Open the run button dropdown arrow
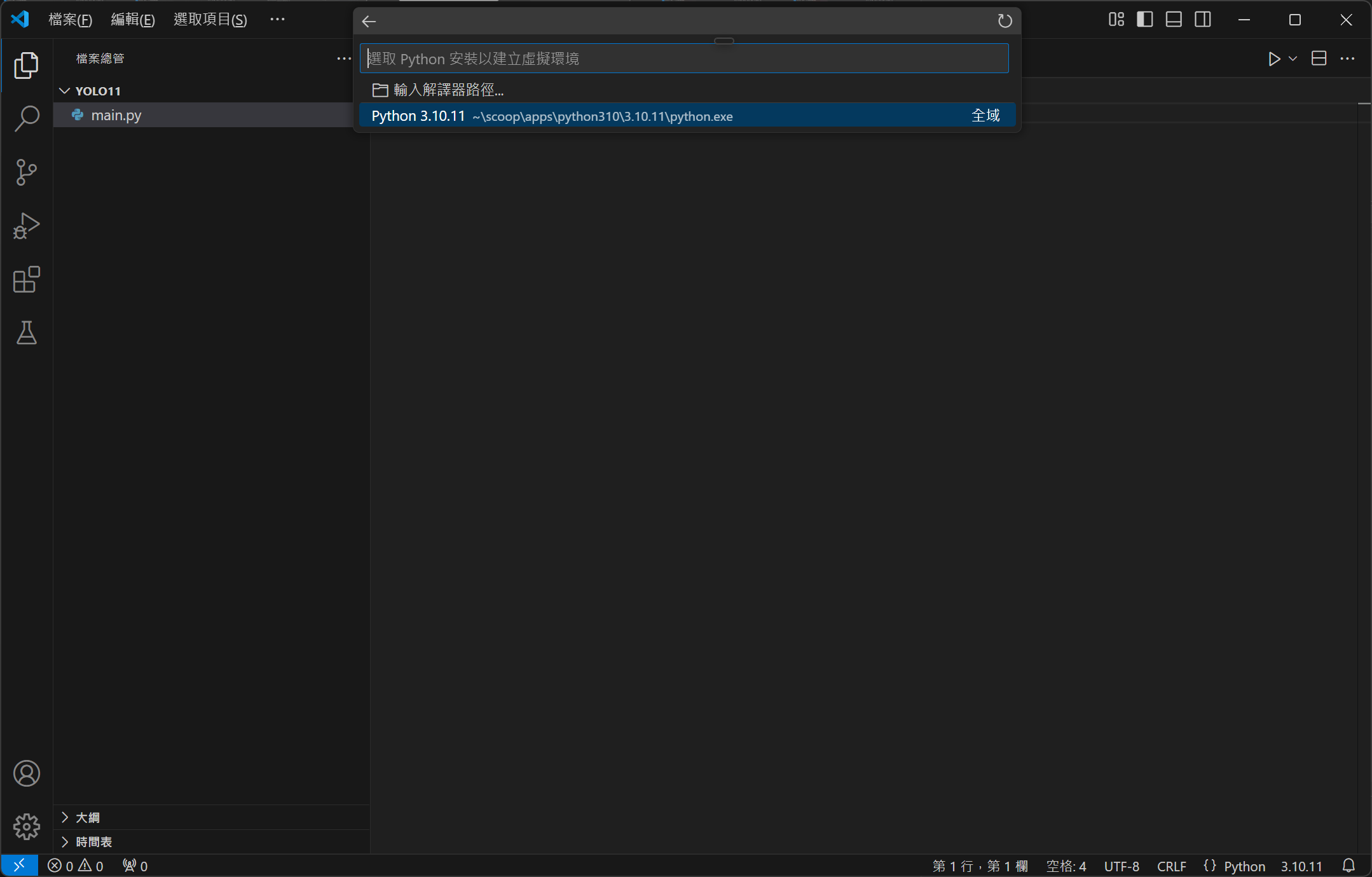 1293,59
